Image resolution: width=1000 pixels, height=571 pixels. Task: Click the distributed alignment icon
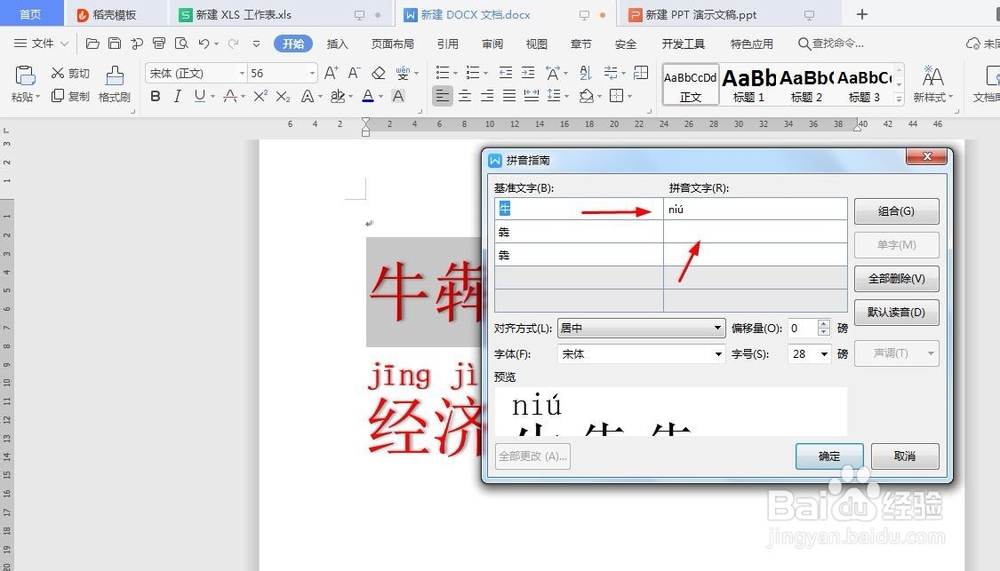531,96
